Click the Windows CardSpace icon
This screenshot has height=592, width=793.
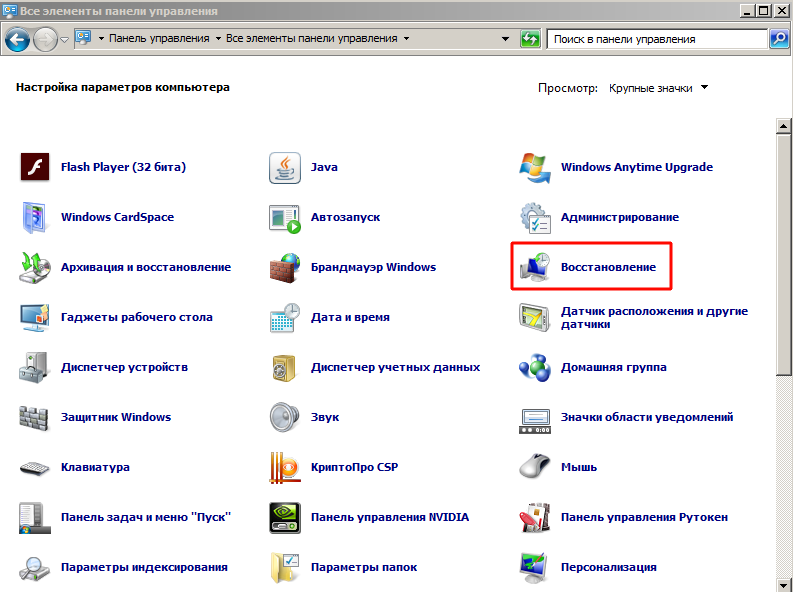tap(34, 217)
